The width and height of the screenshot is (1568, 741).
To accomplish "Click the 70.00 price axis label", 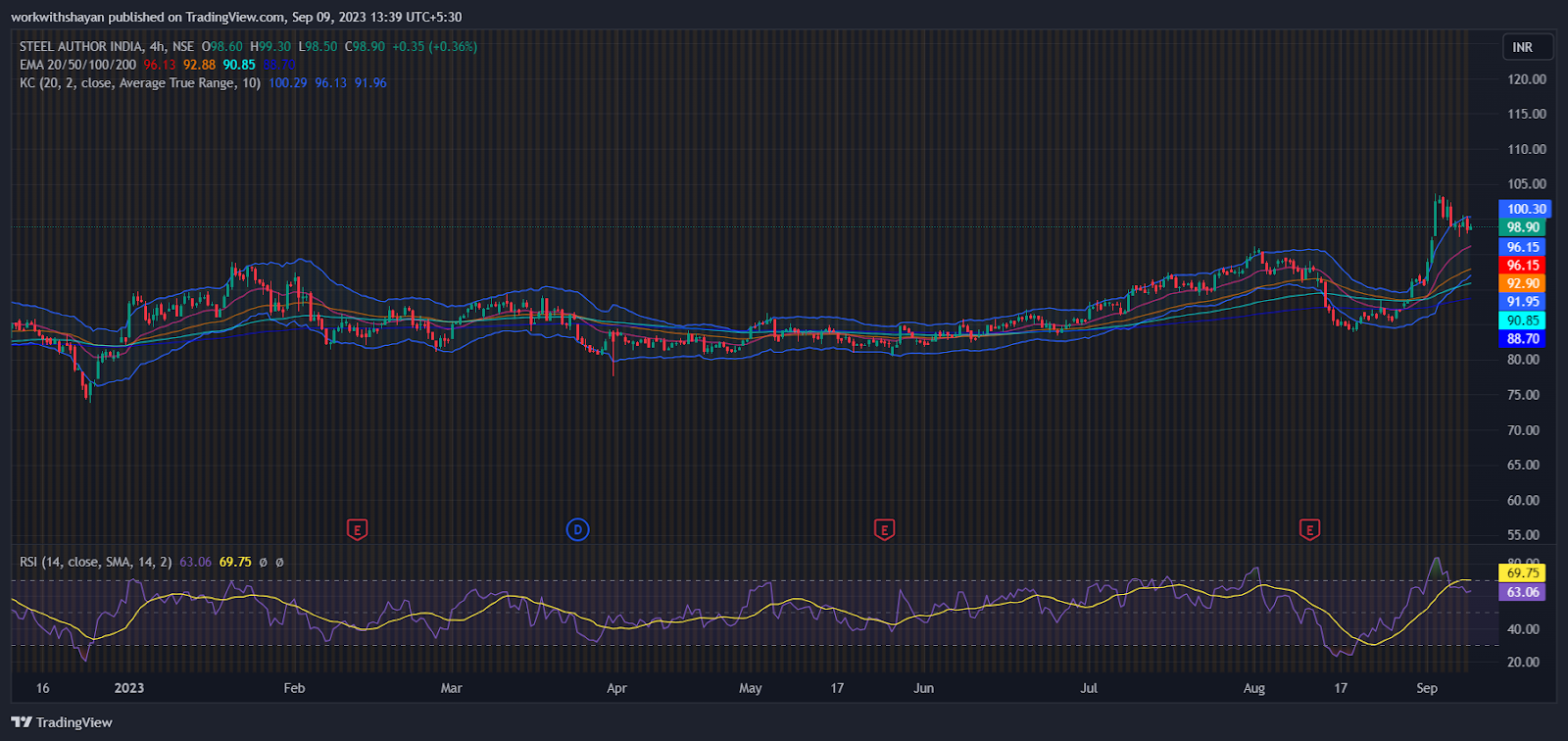I will [x=1523, y=430].
